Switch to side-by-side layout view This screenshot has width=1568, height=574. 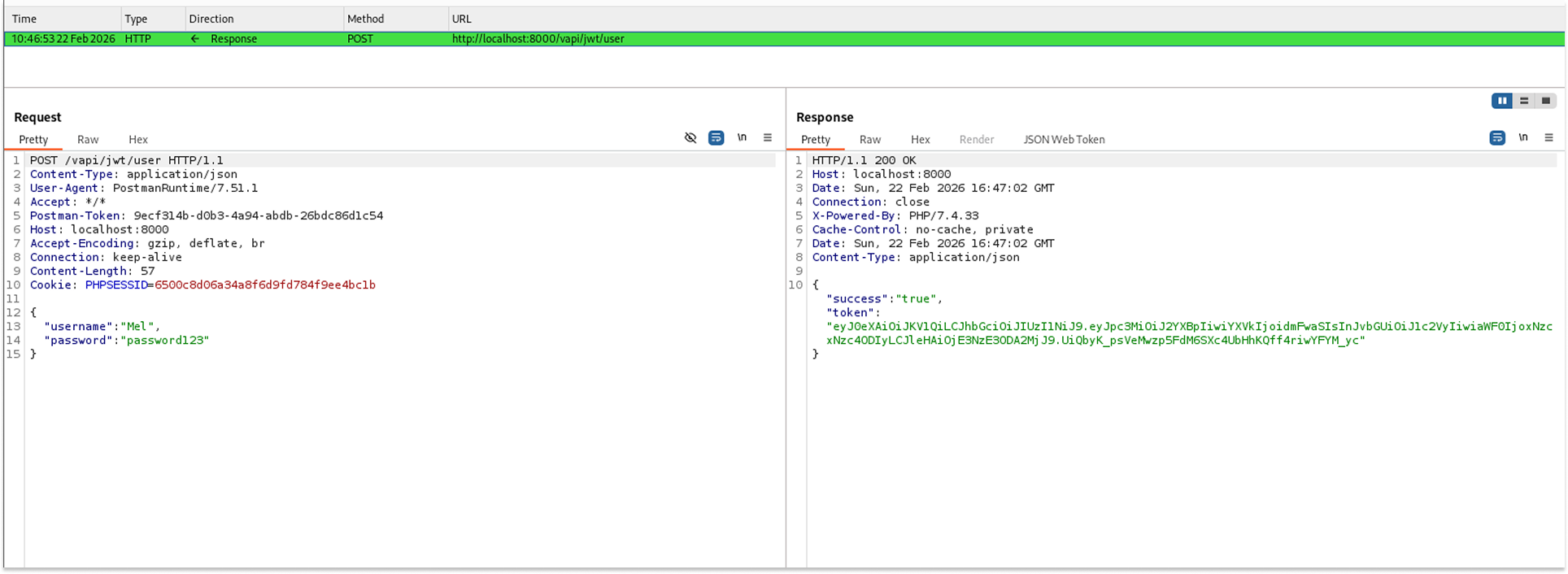click(x=1501, y=101)
